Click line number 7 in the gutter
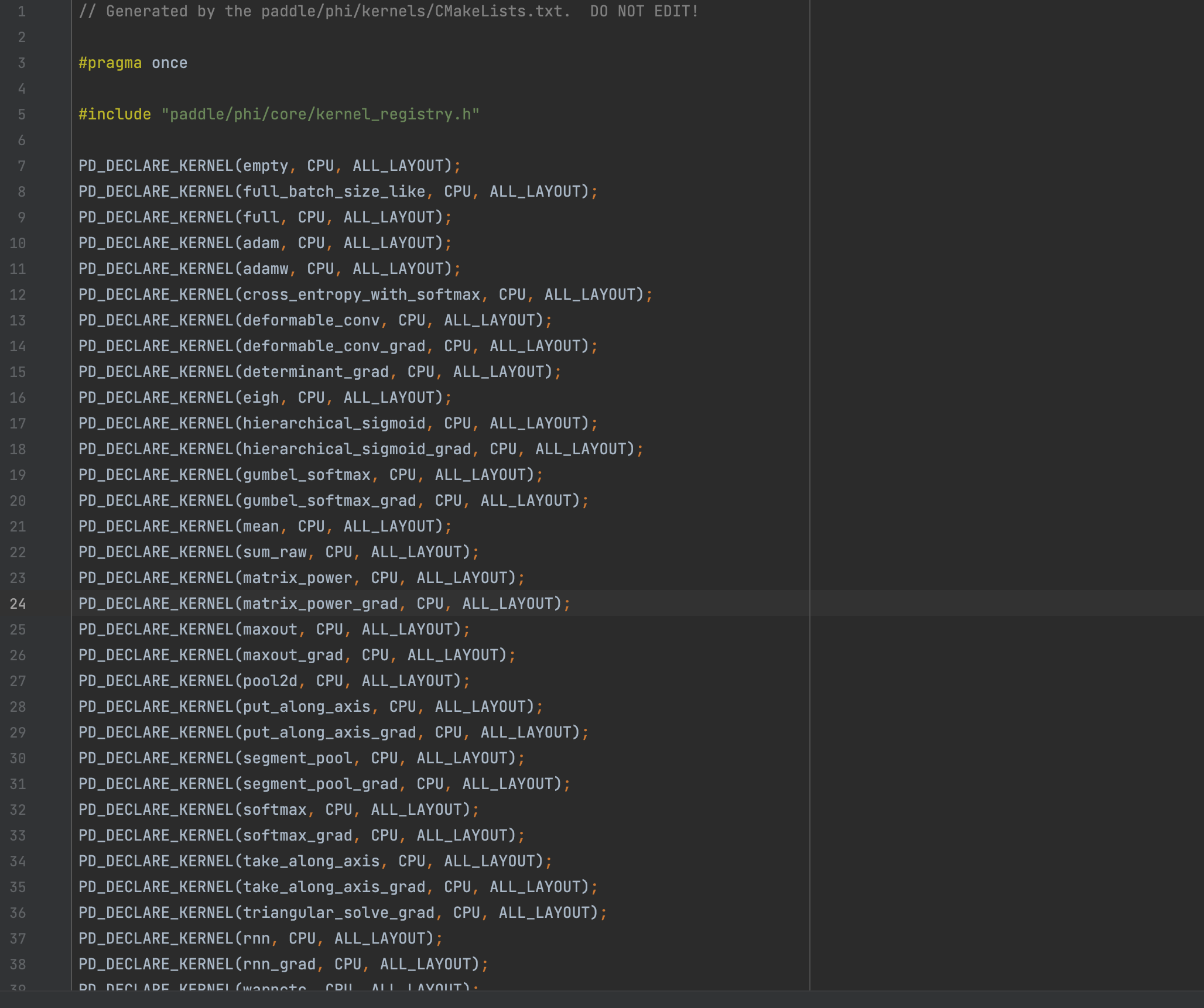The height and width of the screenshot is (1008, 1204). pos(21,166)
